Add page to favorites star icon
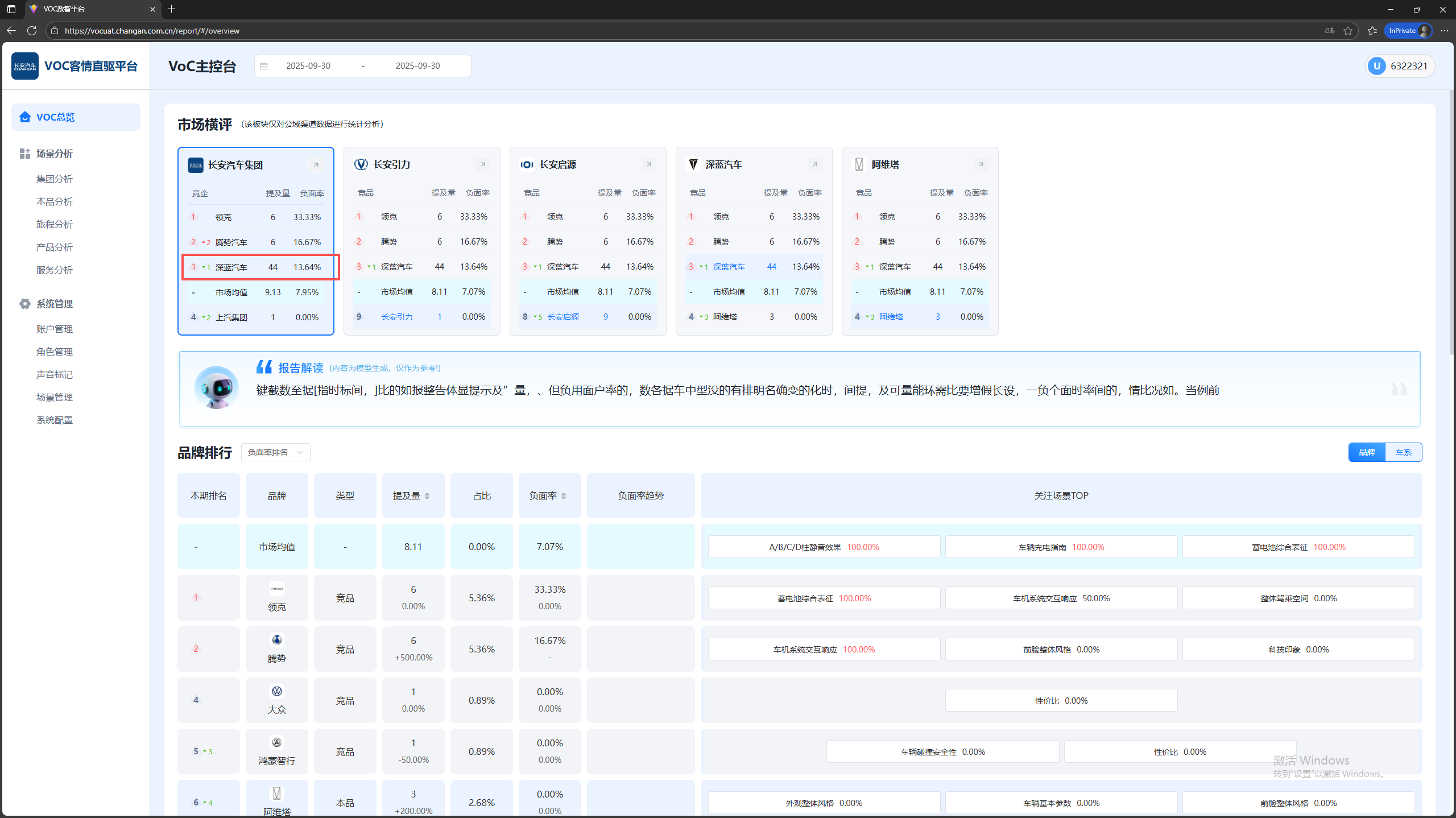Image resolution: width=1456 pixels, height=818 pixels. click(1348, 31)
